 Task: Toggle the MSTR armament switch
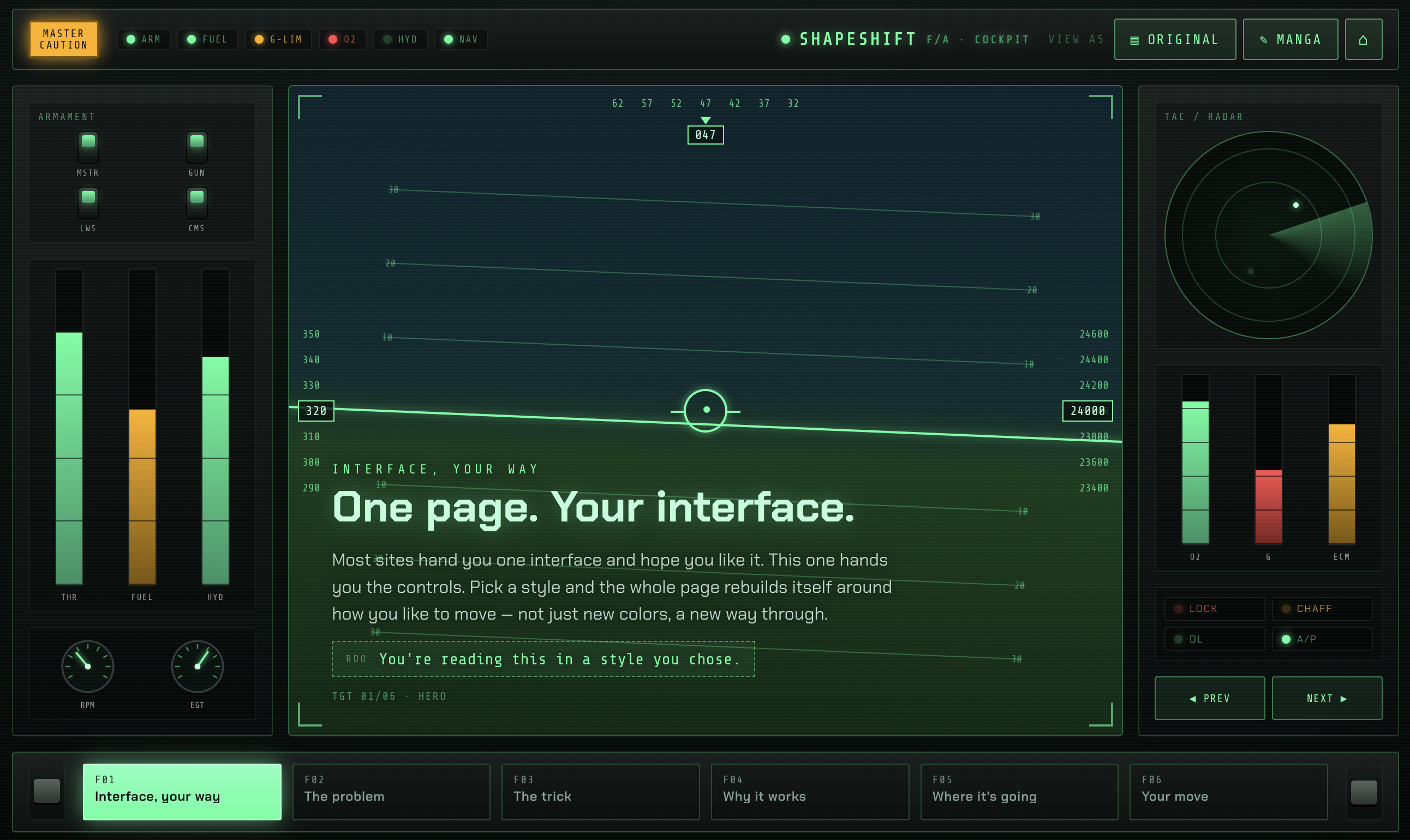click(x=88, y=147)
